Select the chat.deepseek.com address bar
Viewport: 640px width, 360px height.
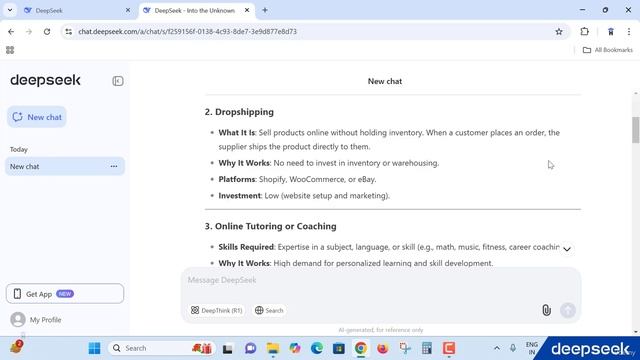pos(314,31)
